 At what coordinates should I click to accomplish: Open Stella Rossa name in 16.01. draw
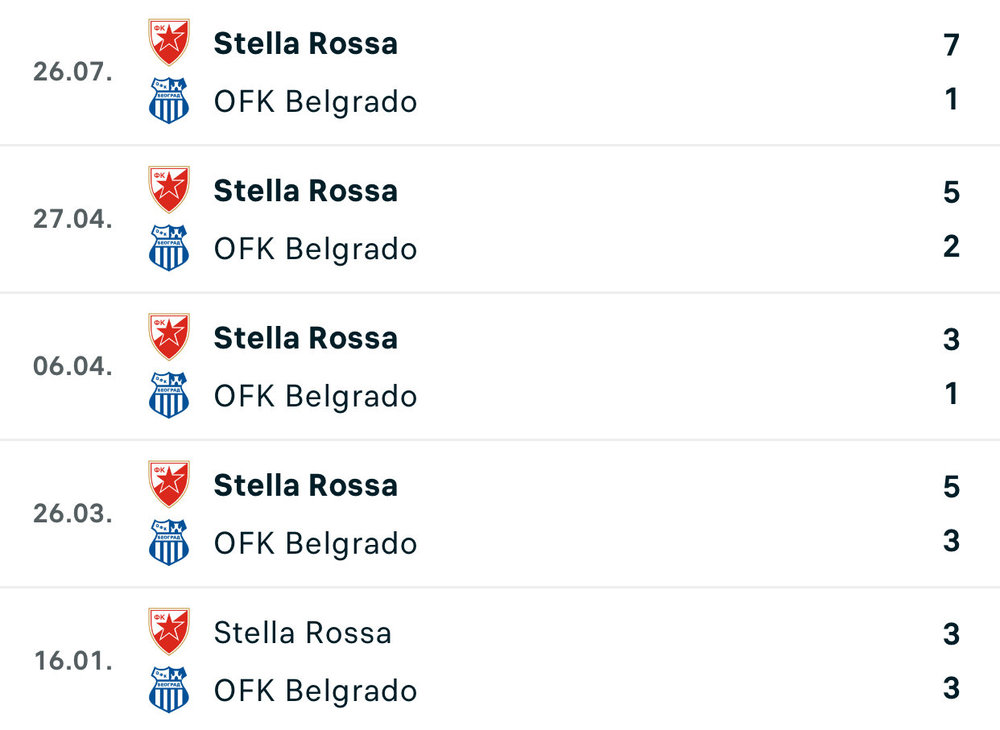tap(302, 632)
